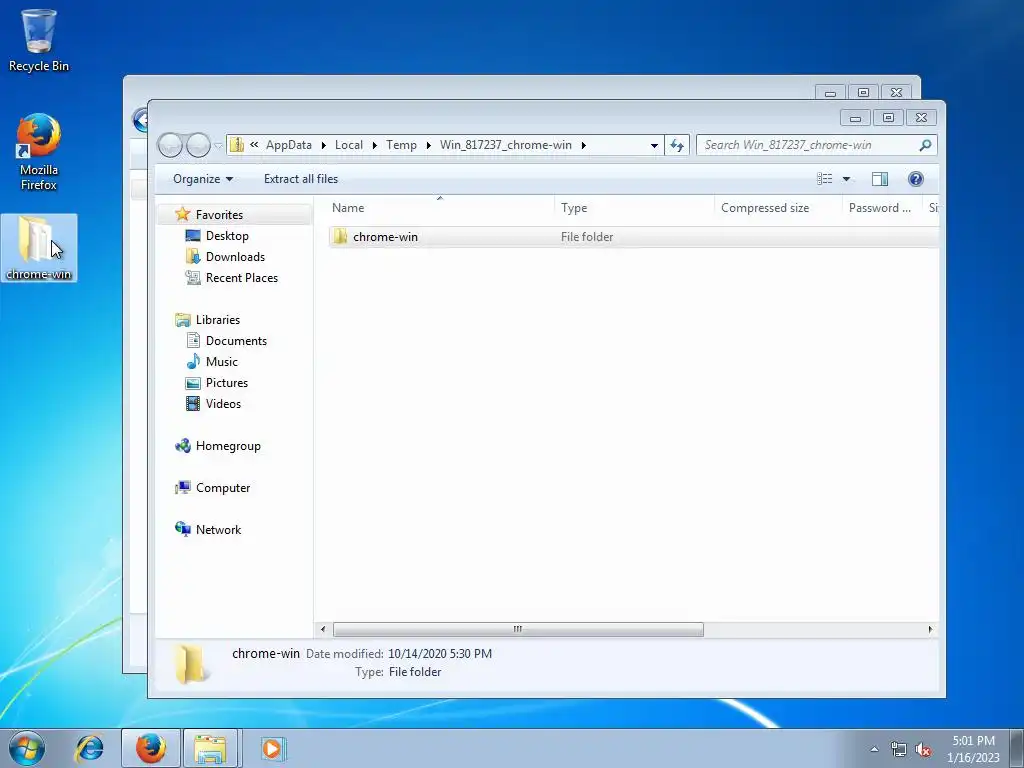The image size is (1024, 768).
Task: Click the Forward navigation button in Explorer
Action: (x=198, y=145)
